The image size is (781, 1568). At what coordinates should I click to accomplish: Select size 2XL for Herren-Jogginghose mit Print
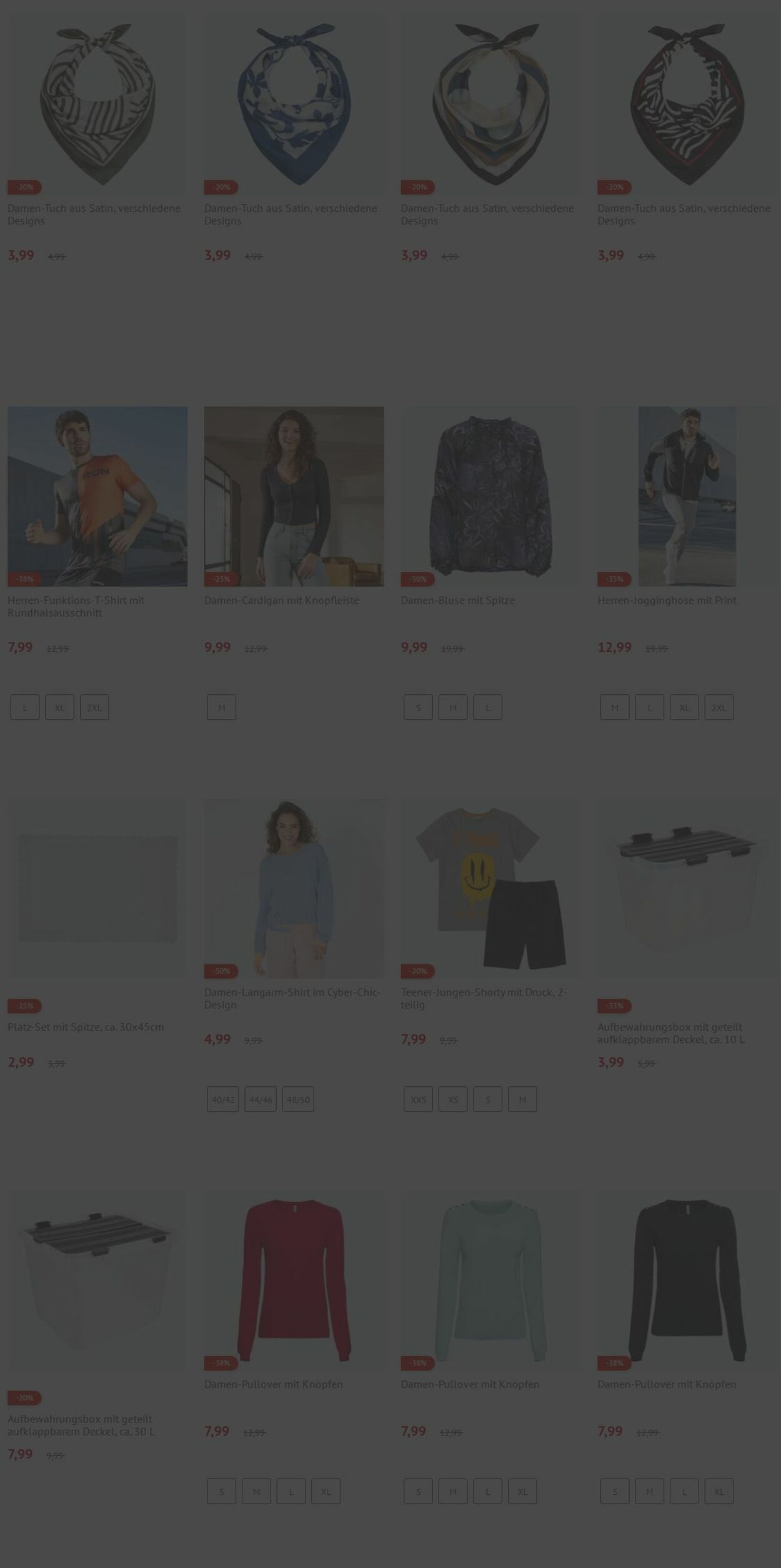[719, 707]
